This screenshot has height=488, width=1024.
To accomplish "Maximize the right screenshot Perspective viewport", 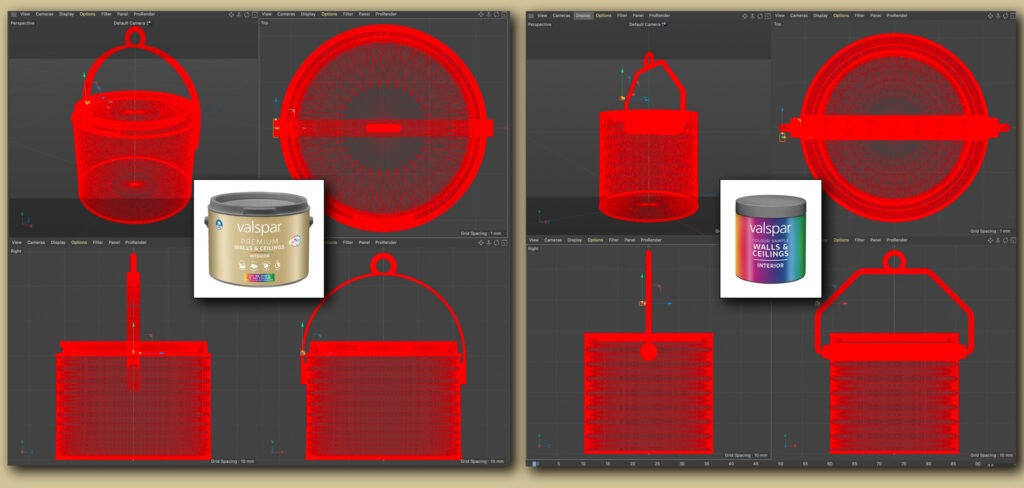I will (767, 16).
